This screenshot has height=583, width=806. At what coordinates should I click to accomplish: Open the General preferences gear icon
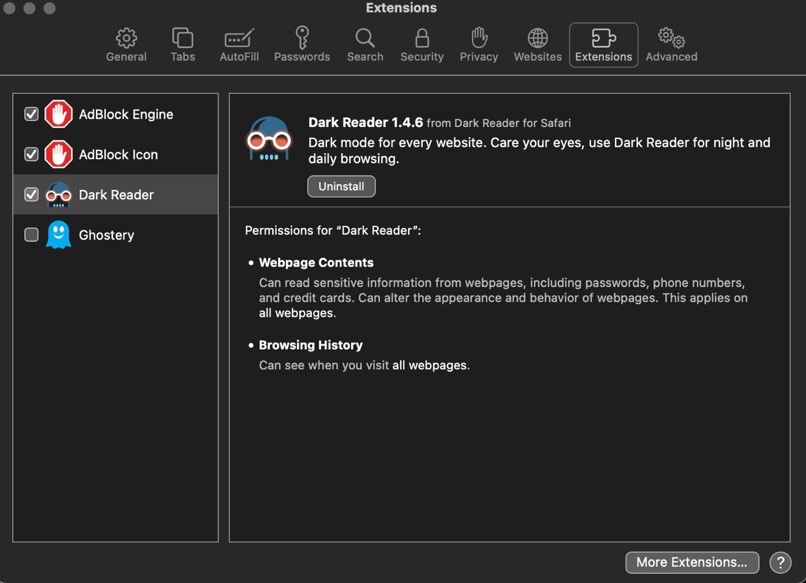126,38
